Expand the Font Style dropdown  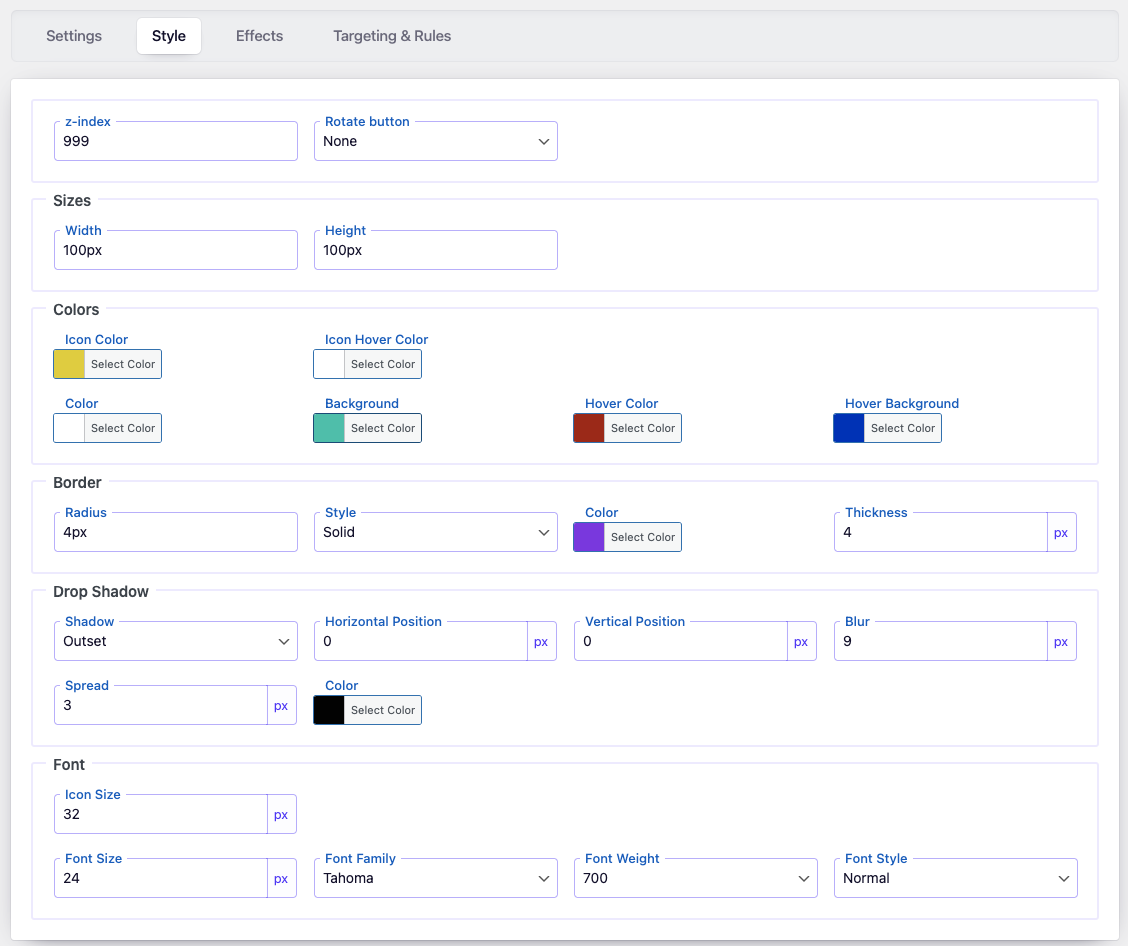pos(955,879)
